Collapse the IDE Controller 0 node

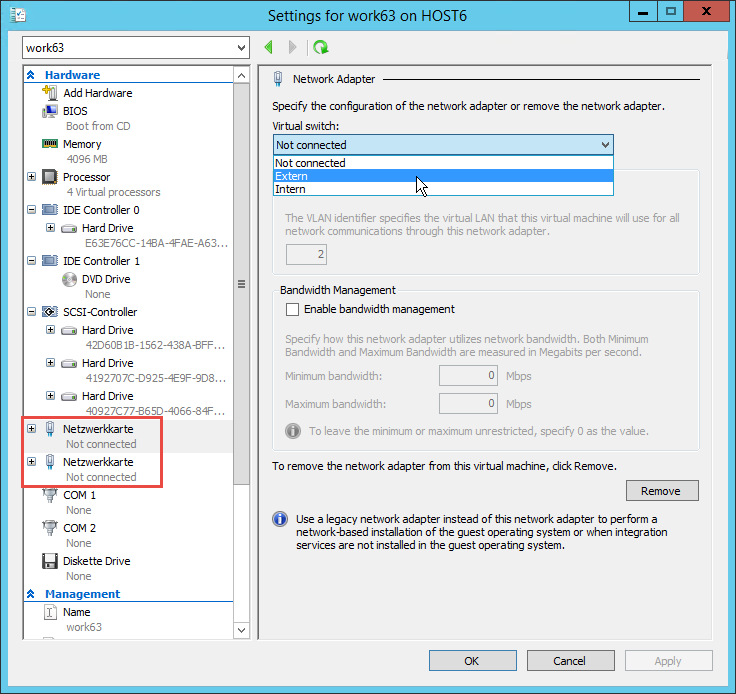tap(31, 210)
